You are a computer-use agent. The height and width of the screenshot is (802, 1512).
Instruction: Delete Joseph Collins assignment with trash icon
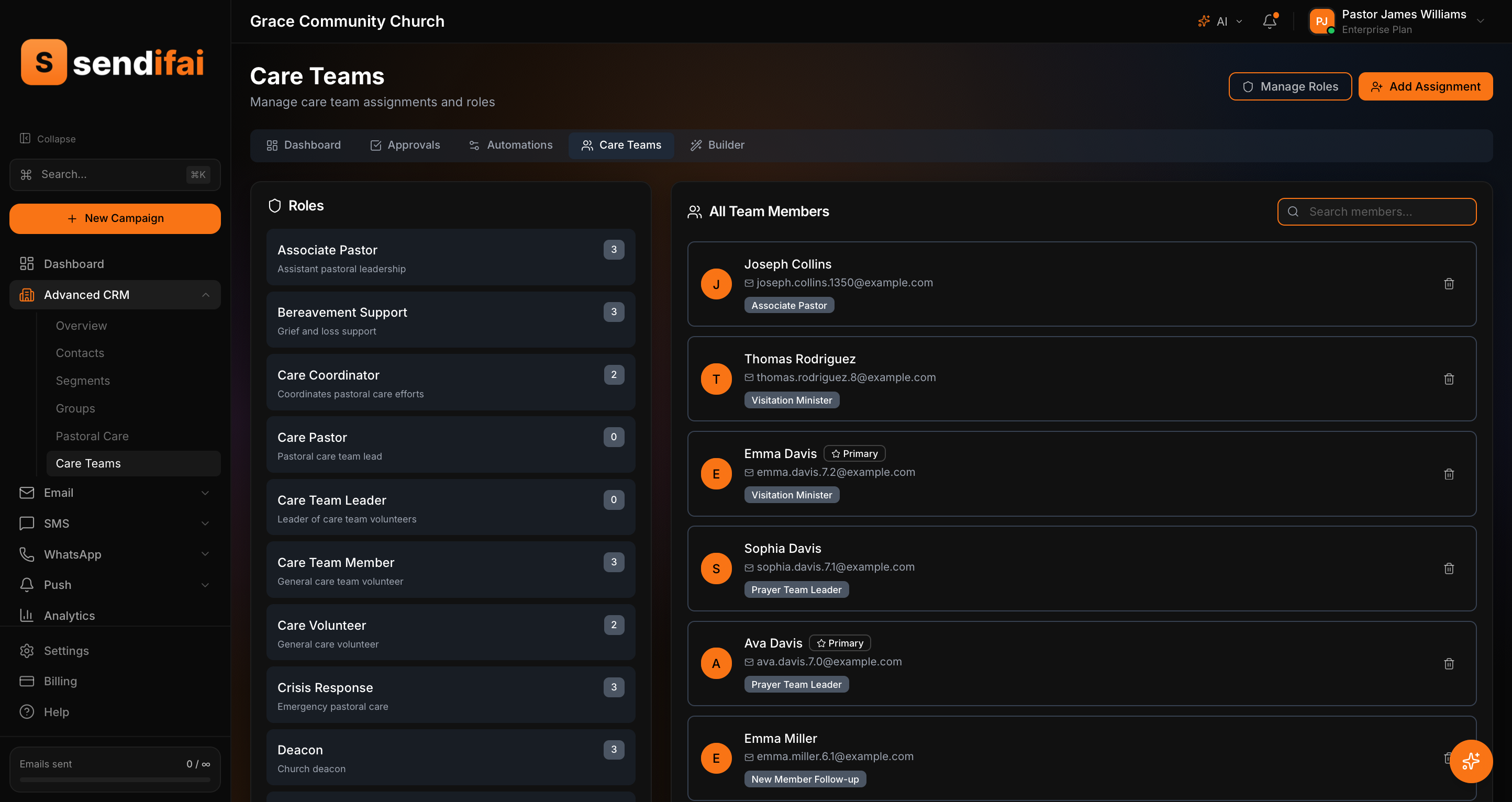click(x=1449, y=284)
